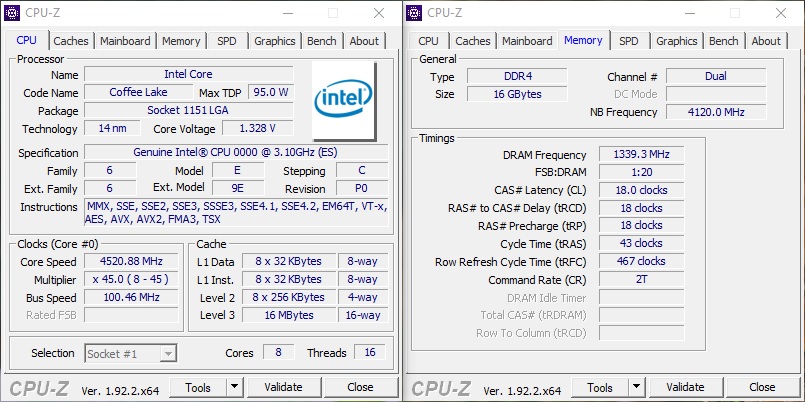This screenshot has width=805, height=402.
Task: Click the NB Frequency value '4120.0 MHz'
Action: (x=716, y=112)
